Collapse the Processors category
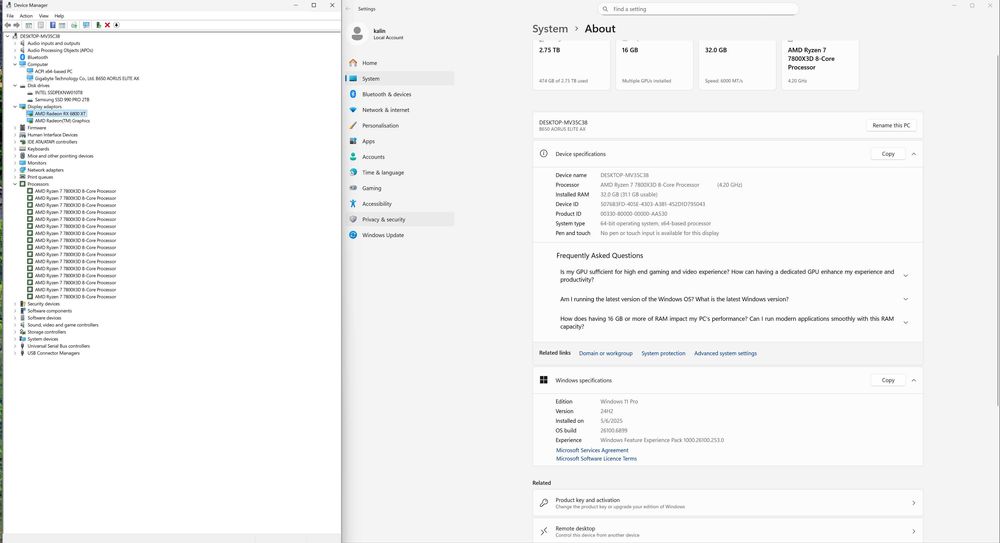The image size is (1000, 543). click(15, 184)
